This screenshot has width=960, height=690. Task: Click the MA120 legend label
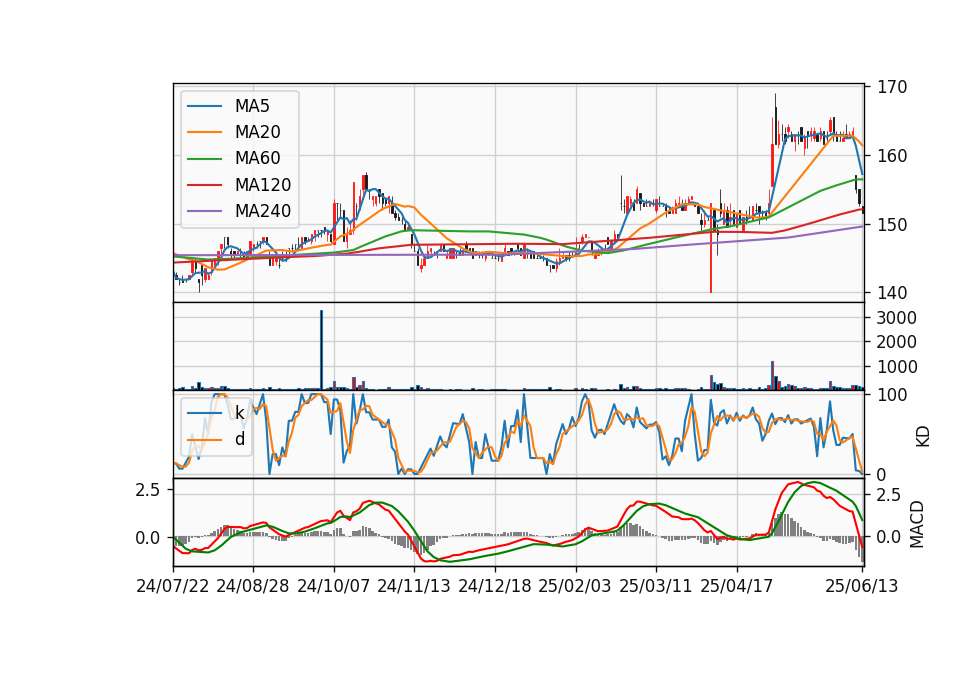263,185
